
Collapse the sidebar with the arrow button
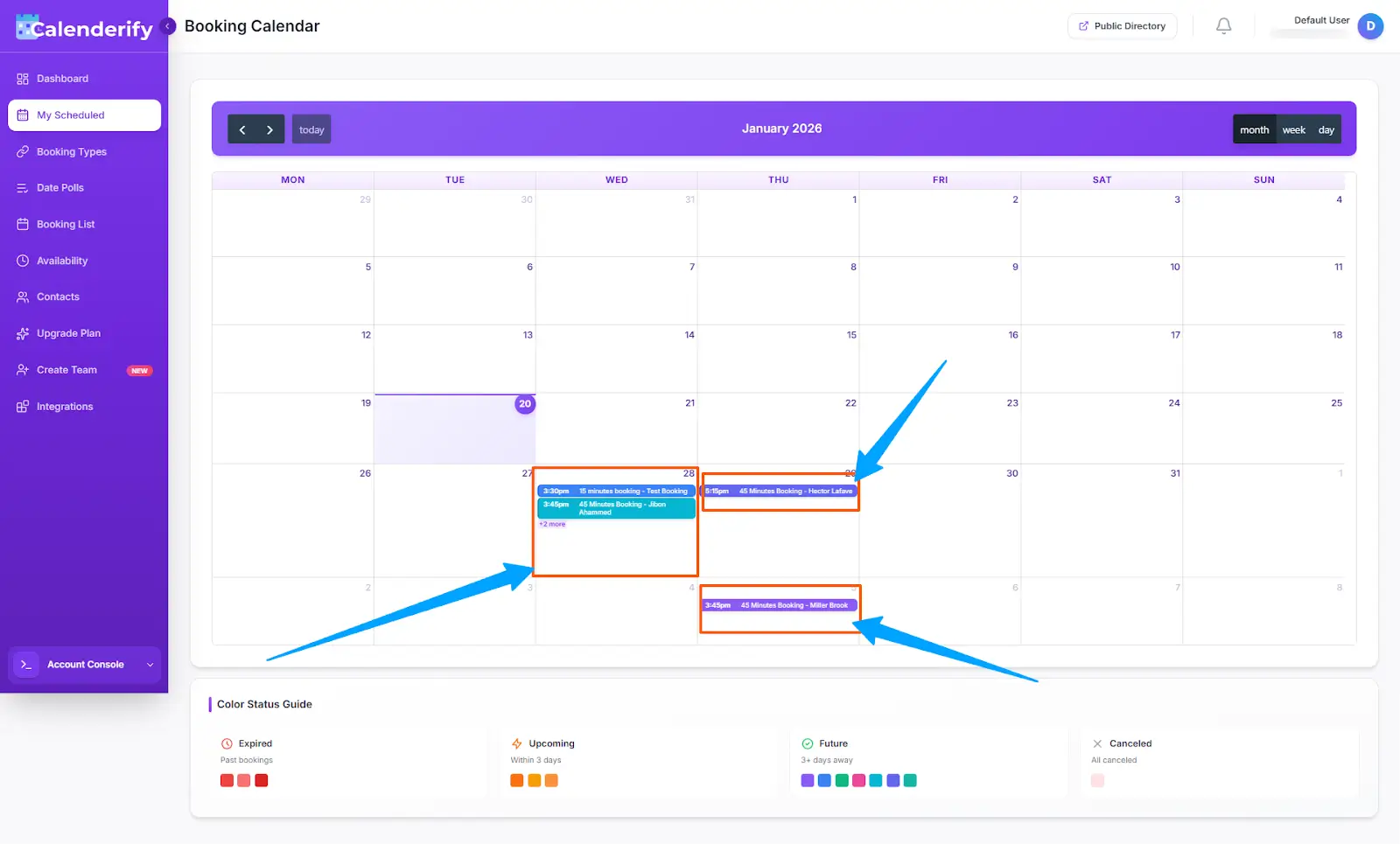pyautogui.click(x=166, y=26)
